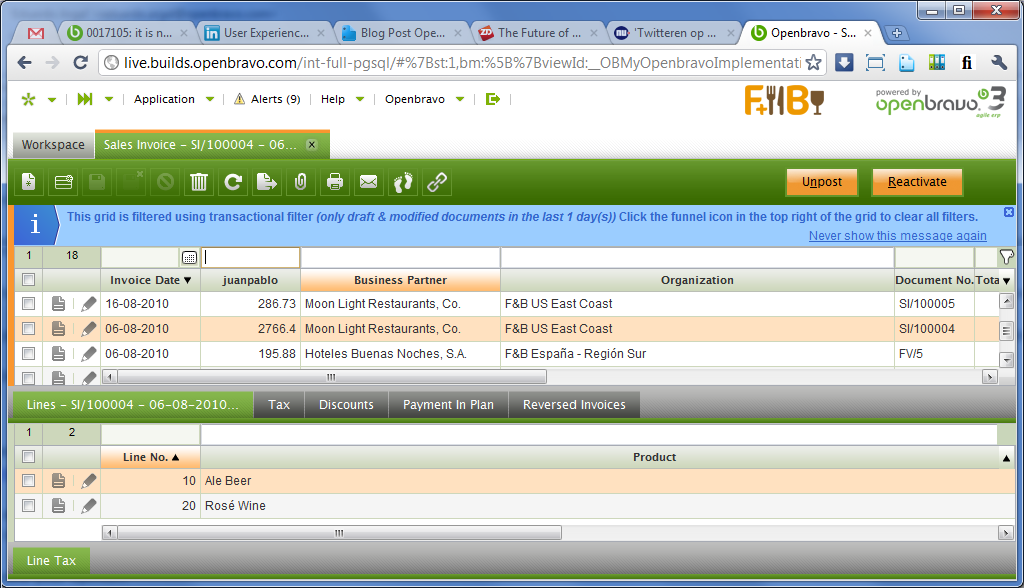The image size is (1024, 588).
Task: Open form view for Ale Beer line
Action: (58, 481)
